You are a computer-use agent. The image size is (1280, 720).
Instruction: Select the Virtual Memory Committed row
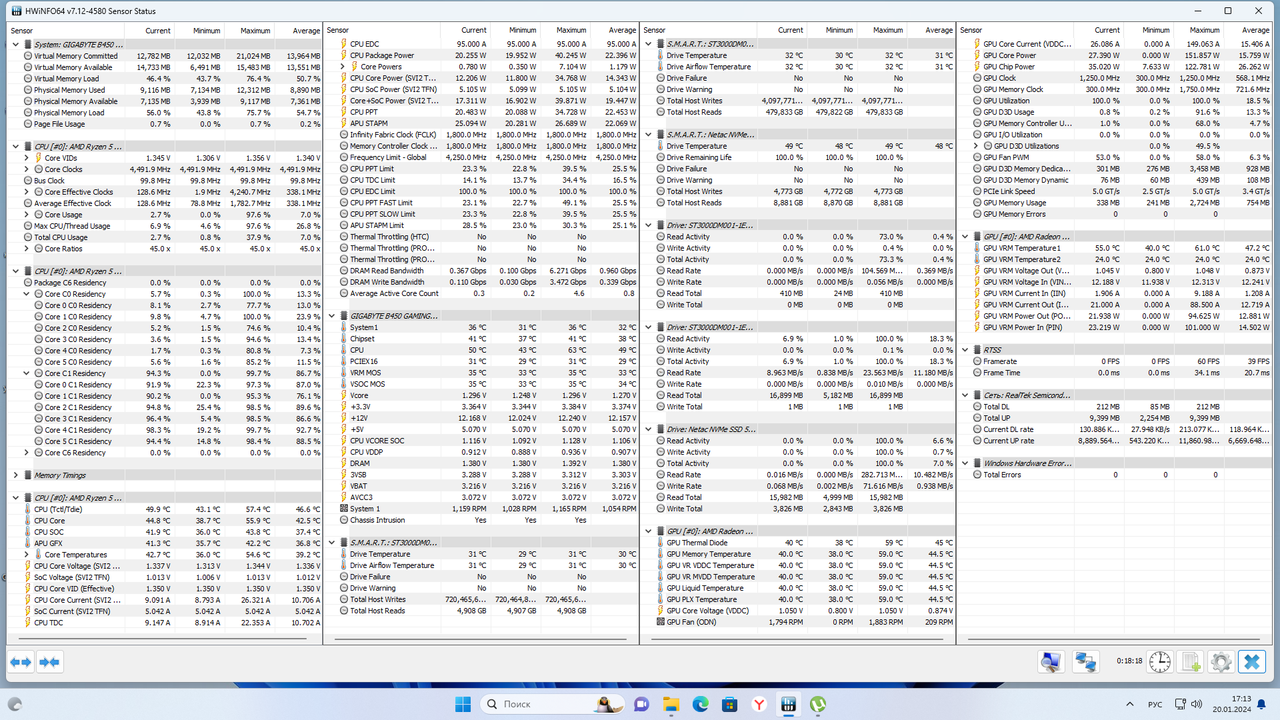point(165,56)
